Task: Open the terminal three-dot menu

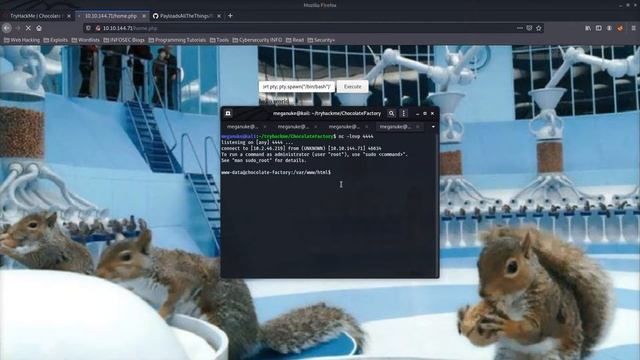Action: tap(404, 113)
